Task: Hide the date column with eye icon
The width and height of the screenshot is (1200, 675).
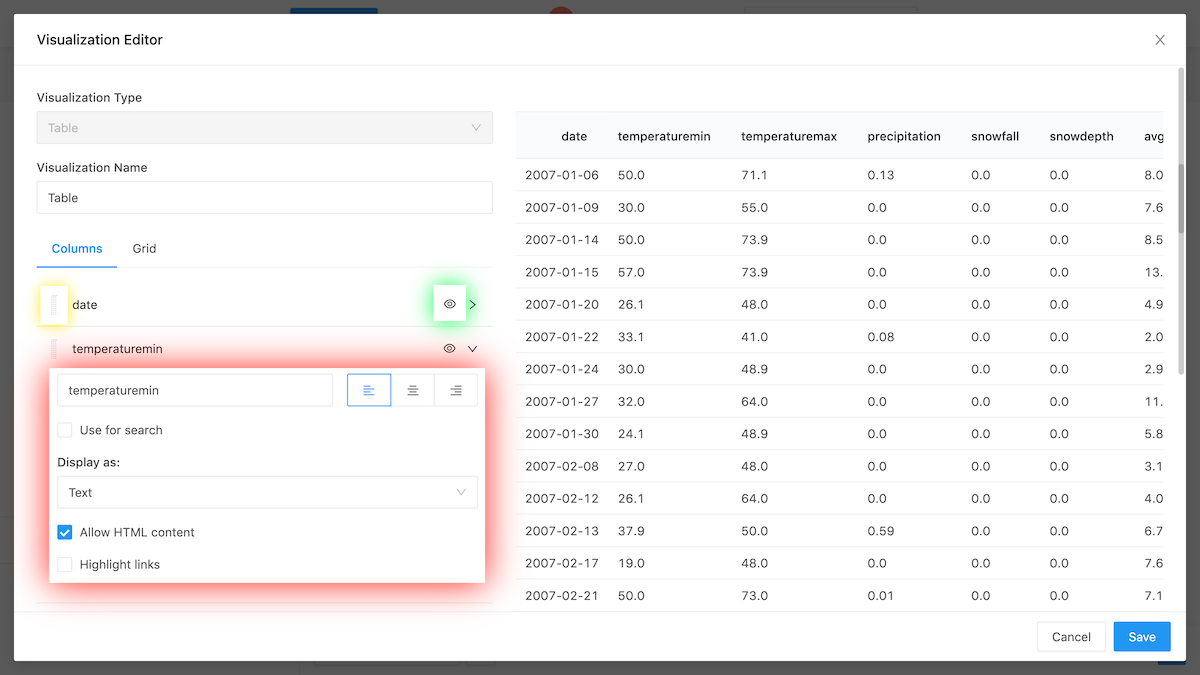Action: coord(450,304)
